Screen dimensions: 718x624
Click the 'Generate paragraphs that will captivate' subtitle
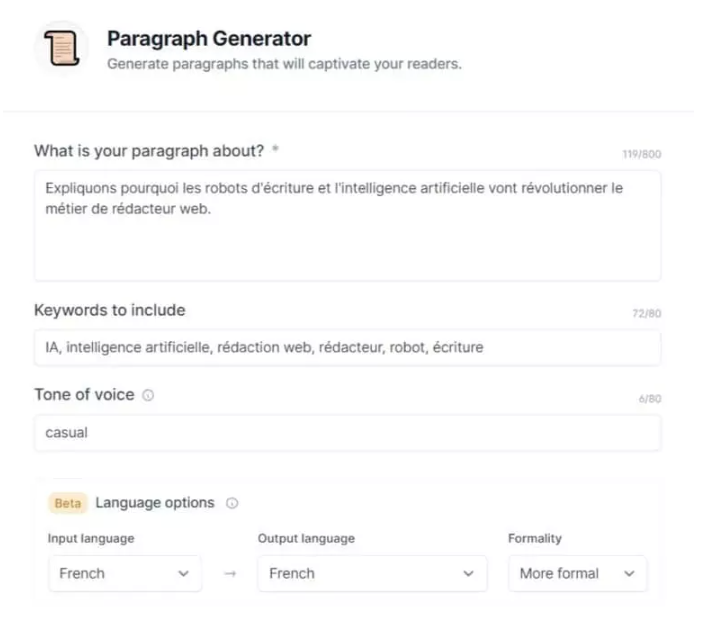click(284, 64)
